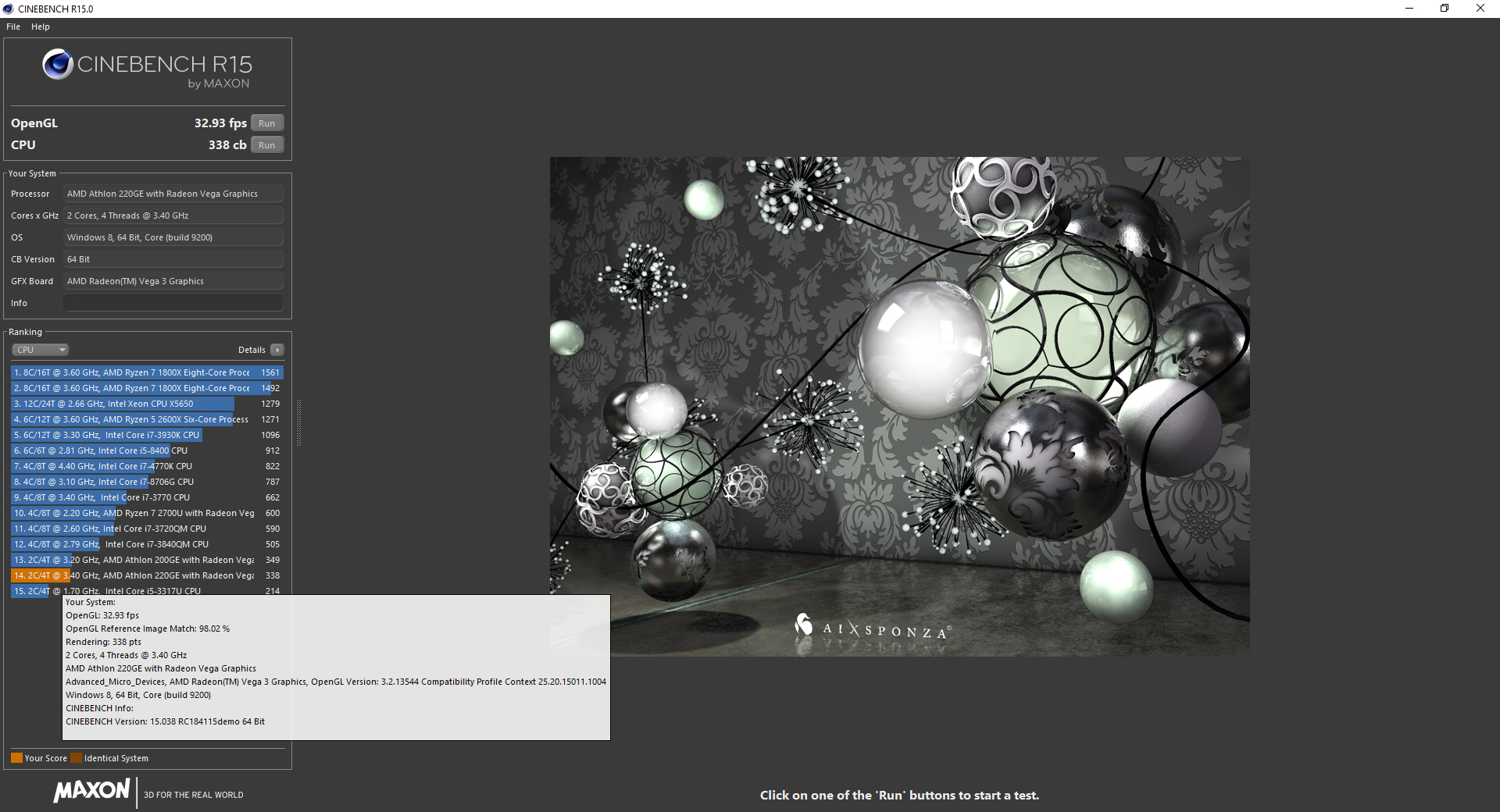
Task: Select the Ryzen 7 1800X row scoring 1561
Action: coord(147,372)
